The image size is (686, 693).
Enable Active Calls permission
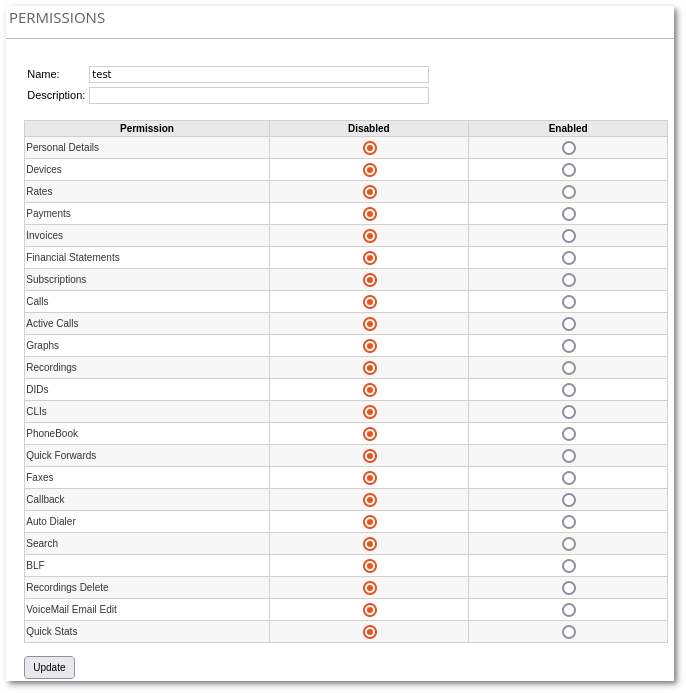[569, 324]
